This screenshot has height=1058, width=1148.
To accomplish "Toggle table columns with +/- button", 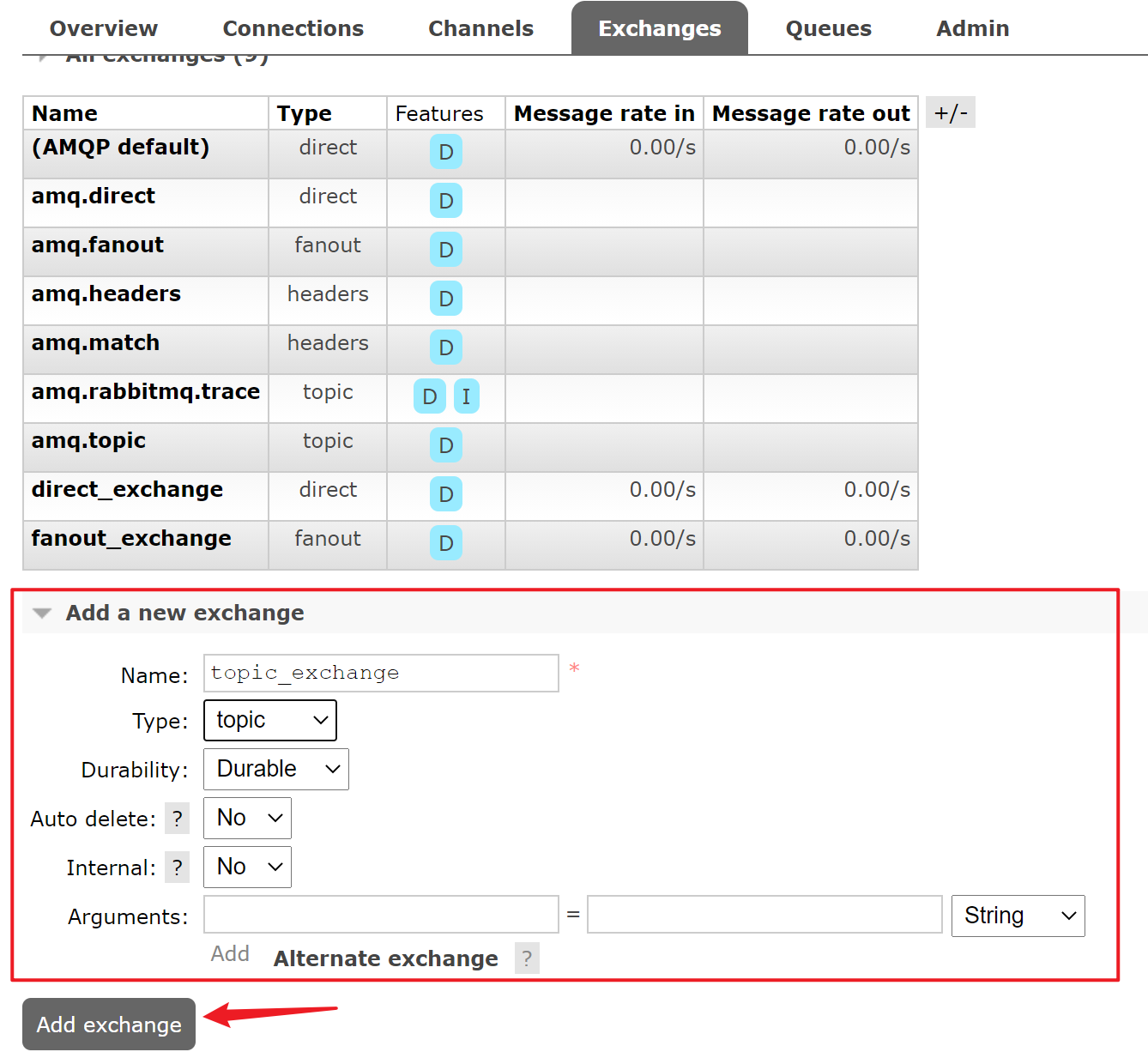I will click(x=950, y=113).
